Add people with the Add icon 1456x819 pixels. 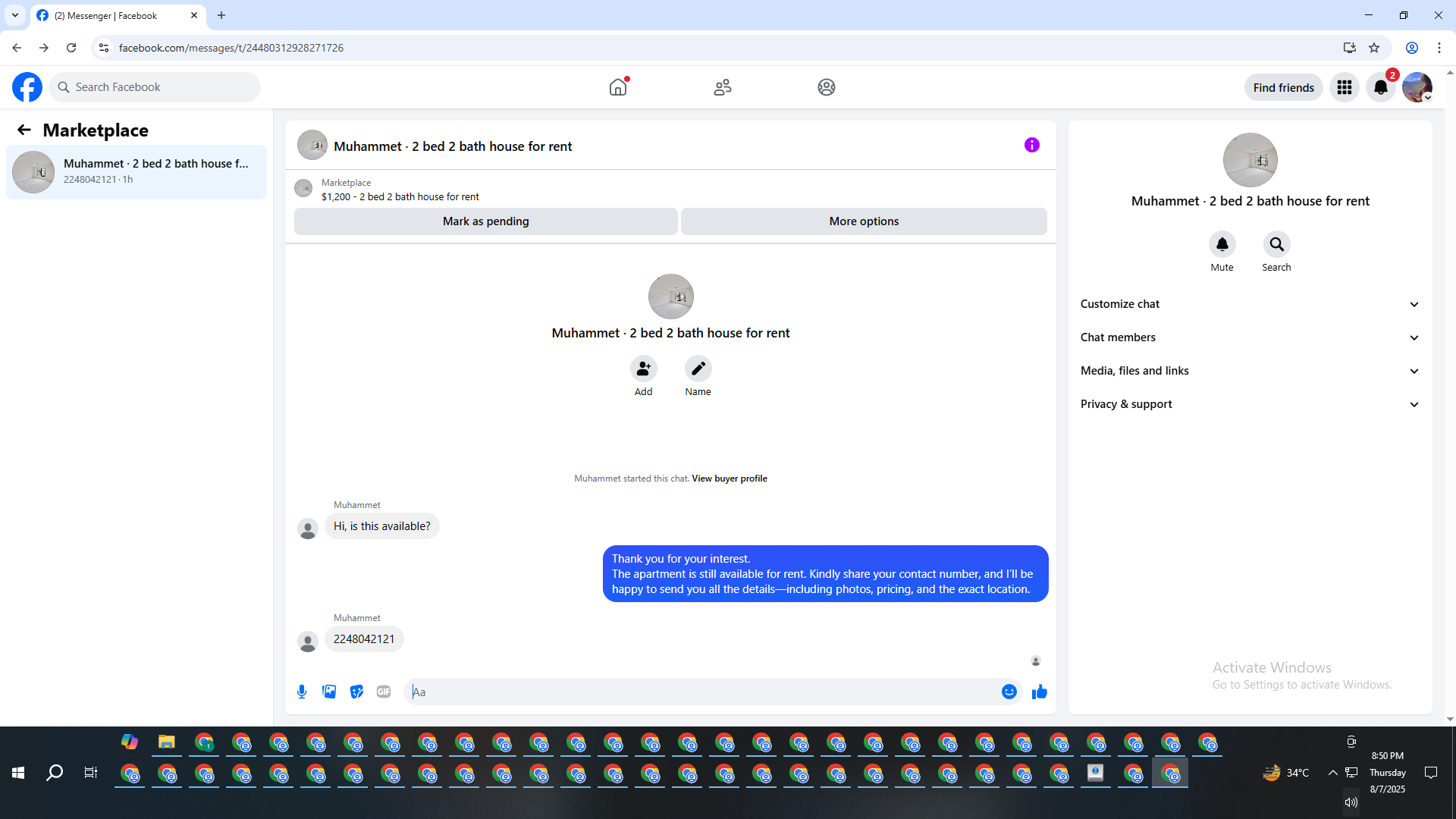643,369
